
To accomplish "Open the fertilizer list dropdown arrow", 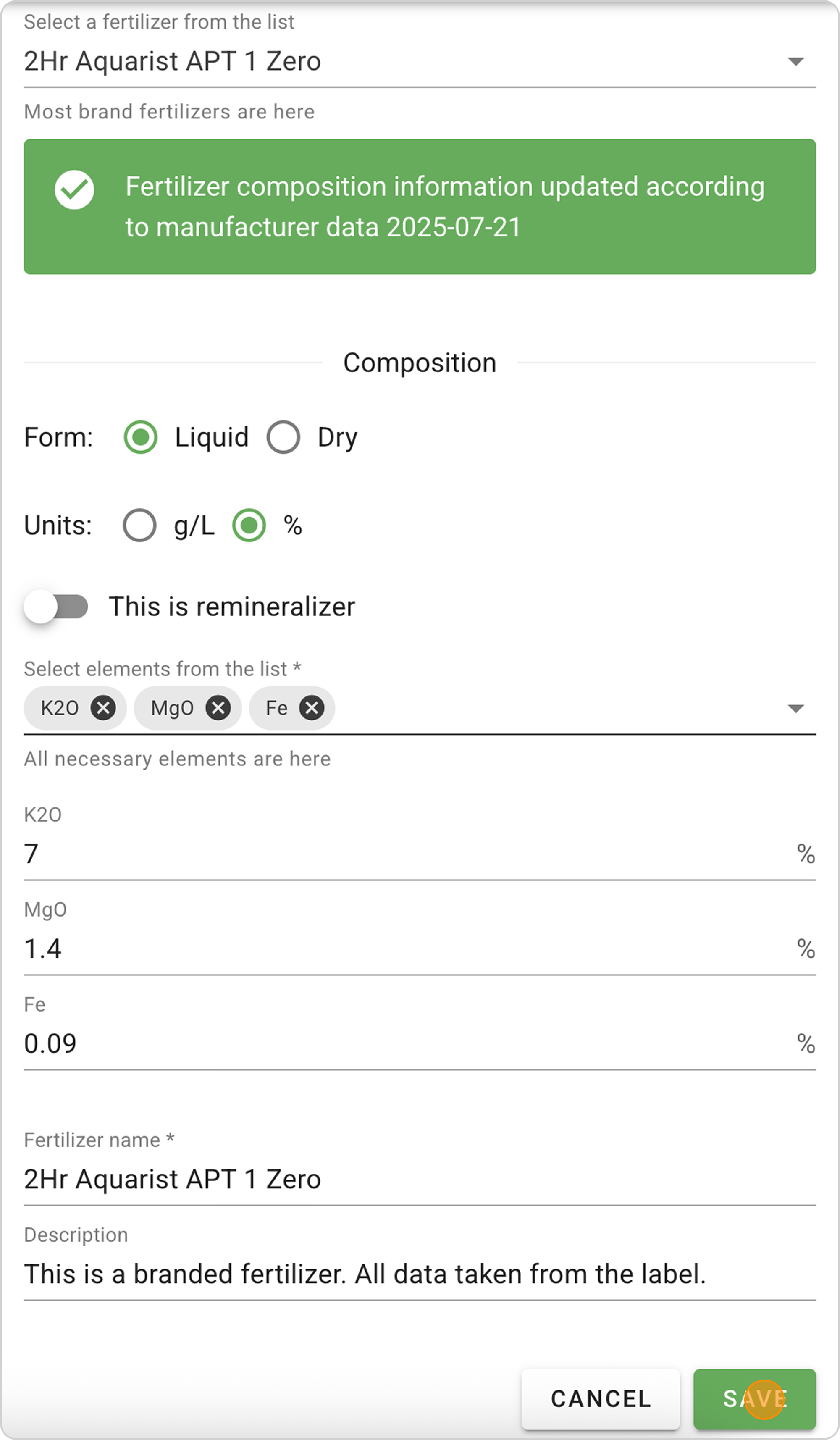I will [795, 61].
